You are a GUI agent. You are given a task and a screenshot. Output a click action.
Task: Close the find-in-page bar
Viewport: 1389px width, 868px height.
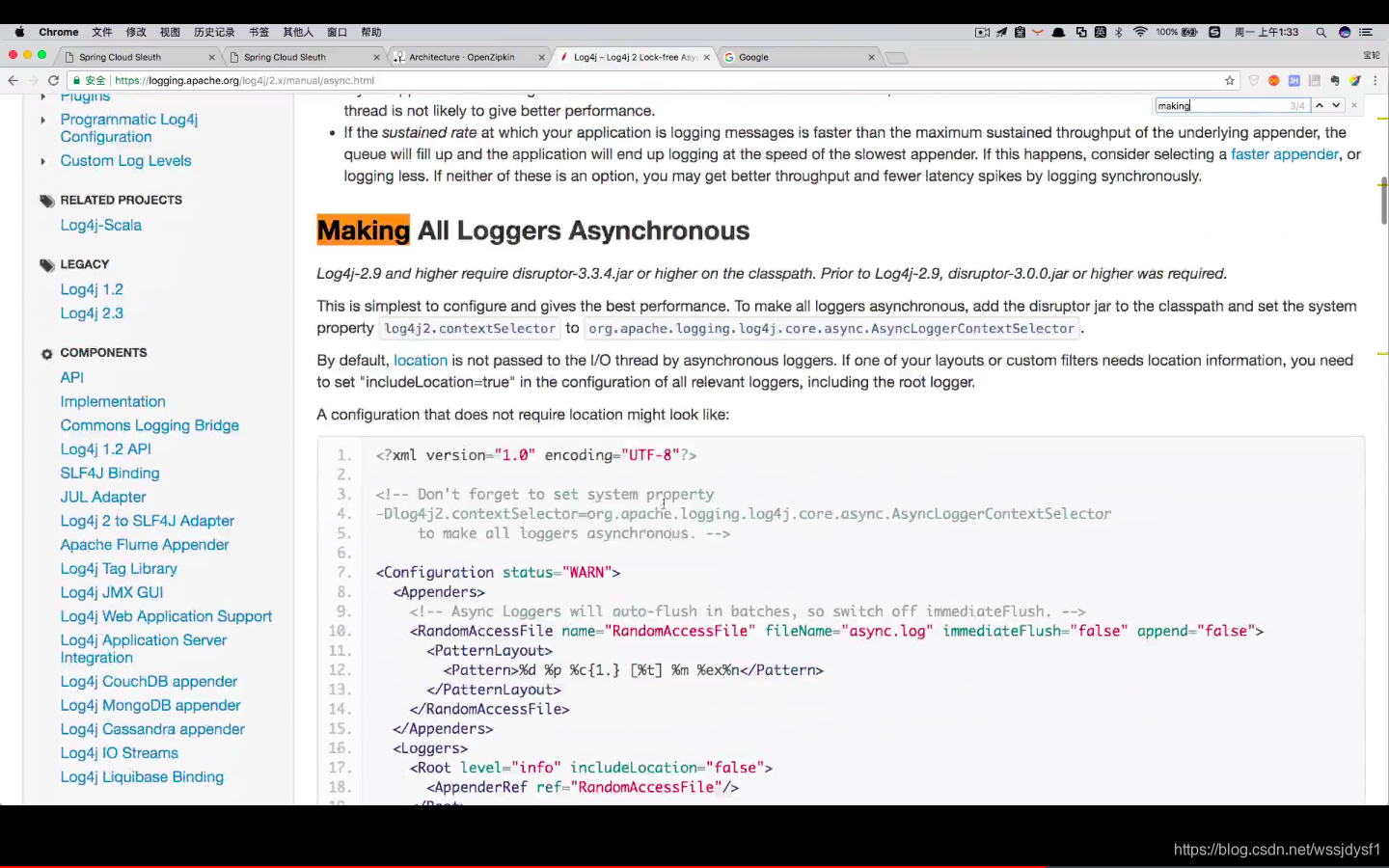pyautogui.click(x=1354, y=105)
